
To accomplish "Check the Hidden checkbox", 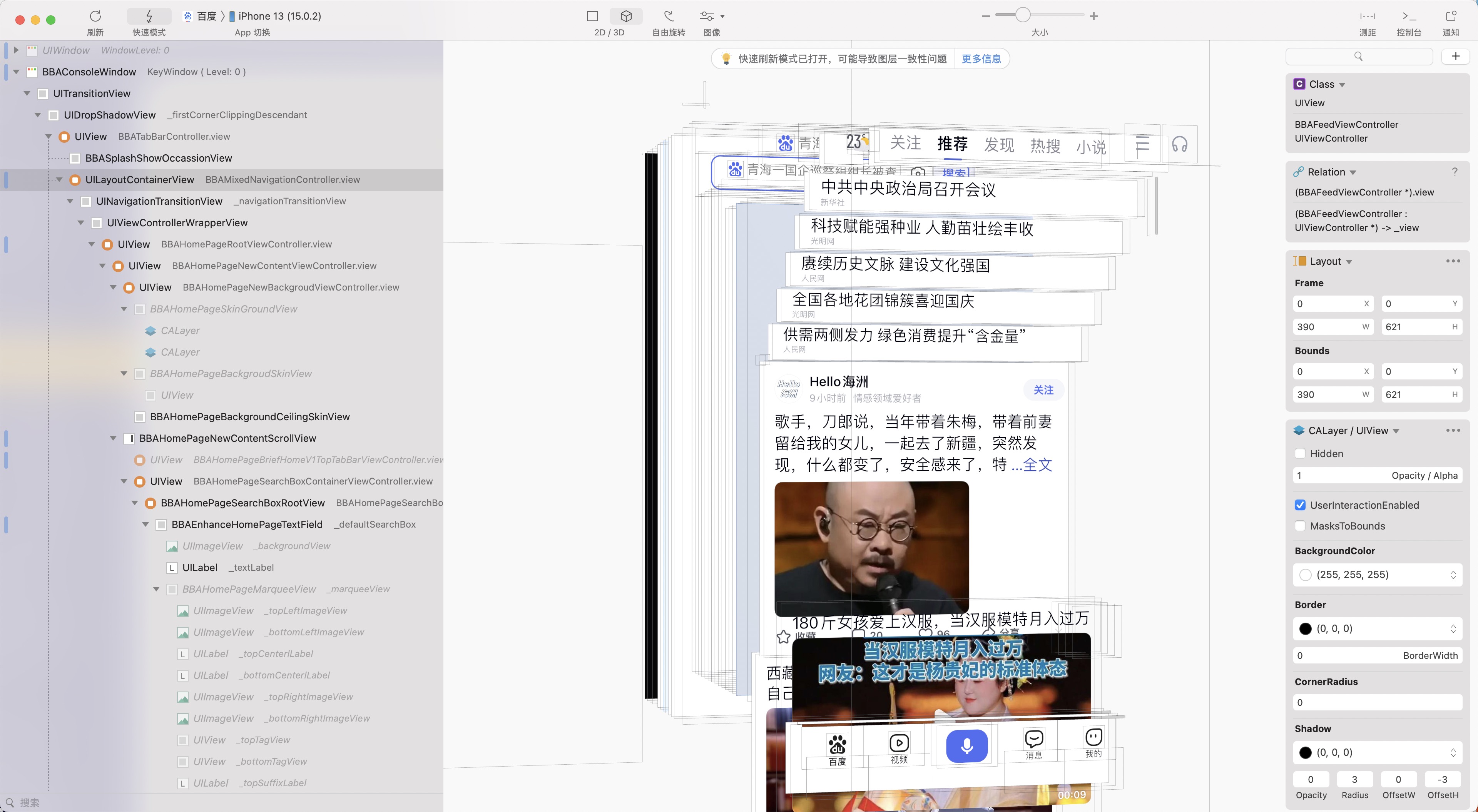I will tap(1300, 453).
